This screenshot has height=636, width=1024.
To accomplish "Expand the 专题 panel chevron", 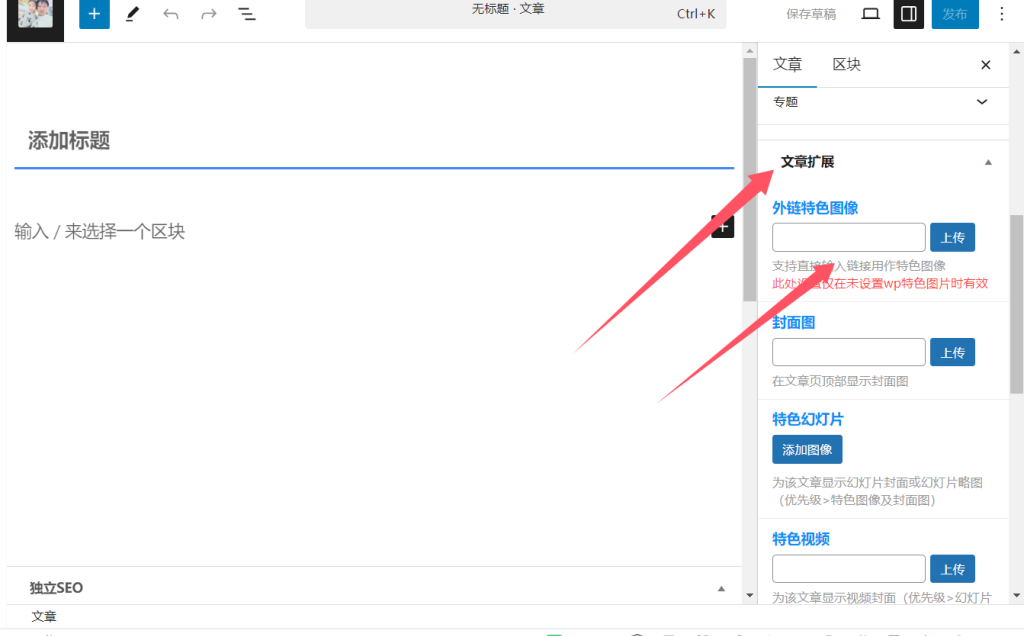I will (982, 102).
